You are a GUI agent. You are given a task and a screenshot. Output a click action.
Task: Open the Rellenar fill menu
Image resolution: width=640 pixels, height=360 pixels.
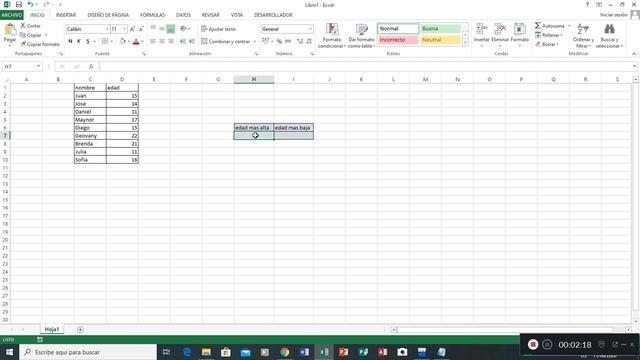549,35
